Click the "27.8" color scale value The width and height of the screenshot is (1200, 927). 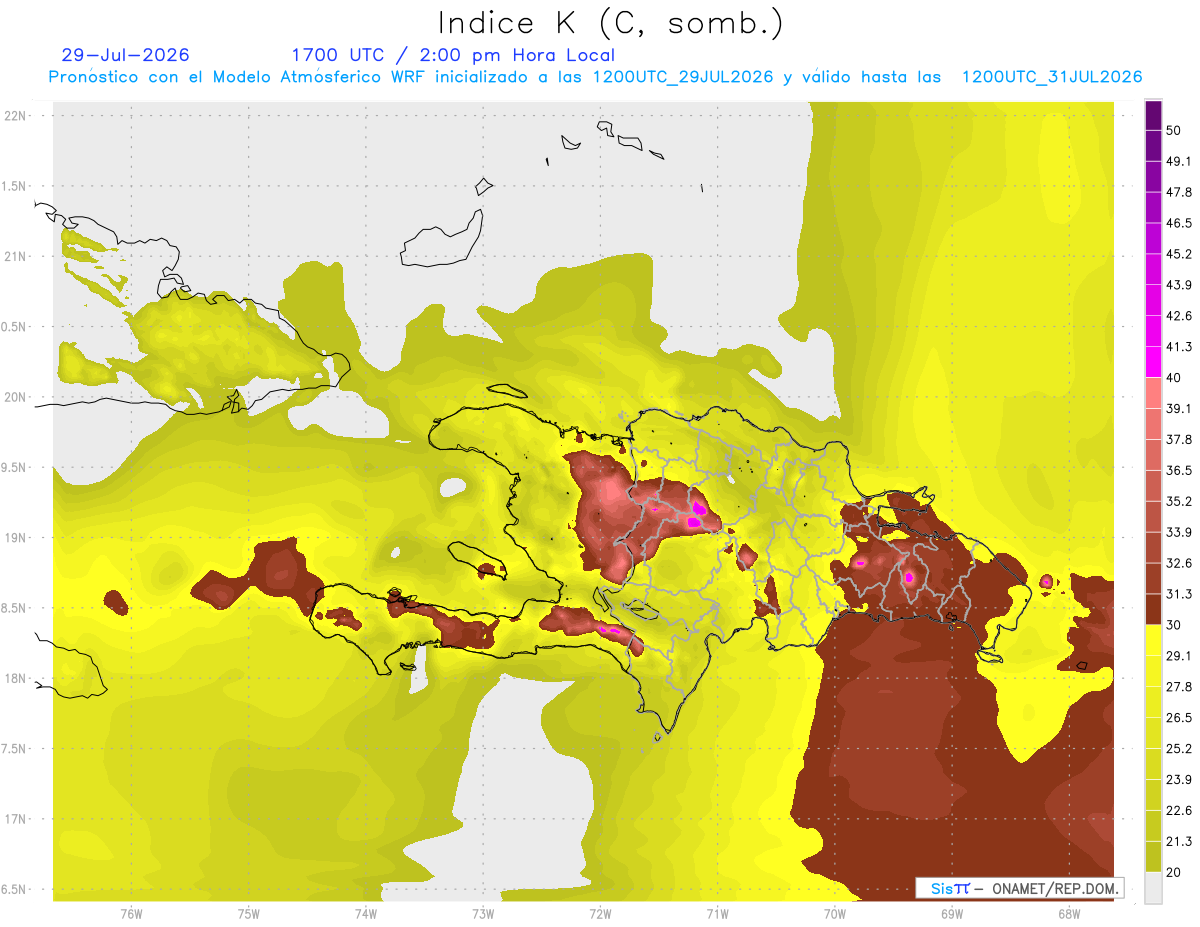pyautogui.click(x=1178, y=687)
